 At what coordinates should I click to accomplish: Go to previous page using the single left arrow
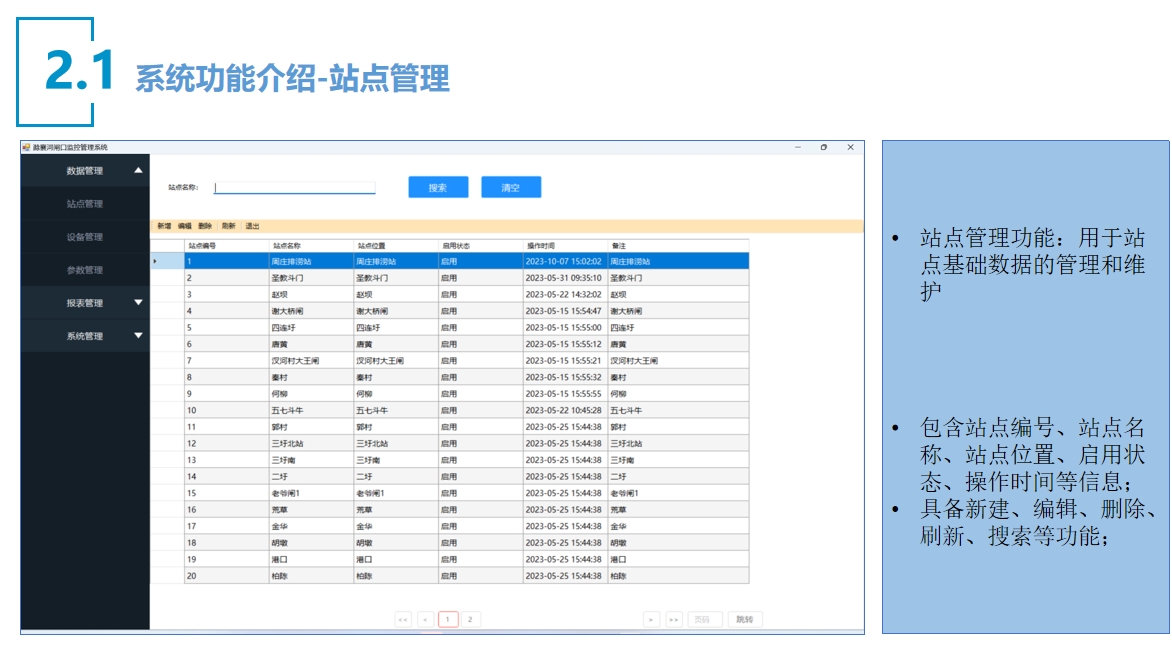[x=425, y=619]
